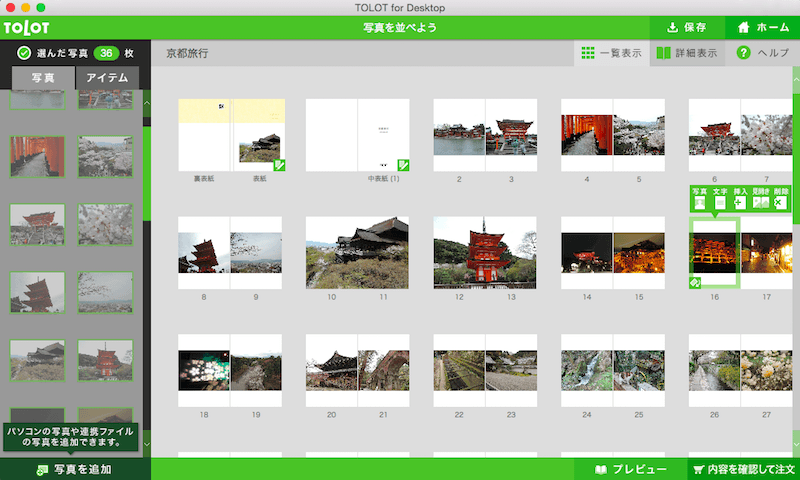Switch to 詳細表示 detail view
The image size is (800, 480).
(687, 53)
